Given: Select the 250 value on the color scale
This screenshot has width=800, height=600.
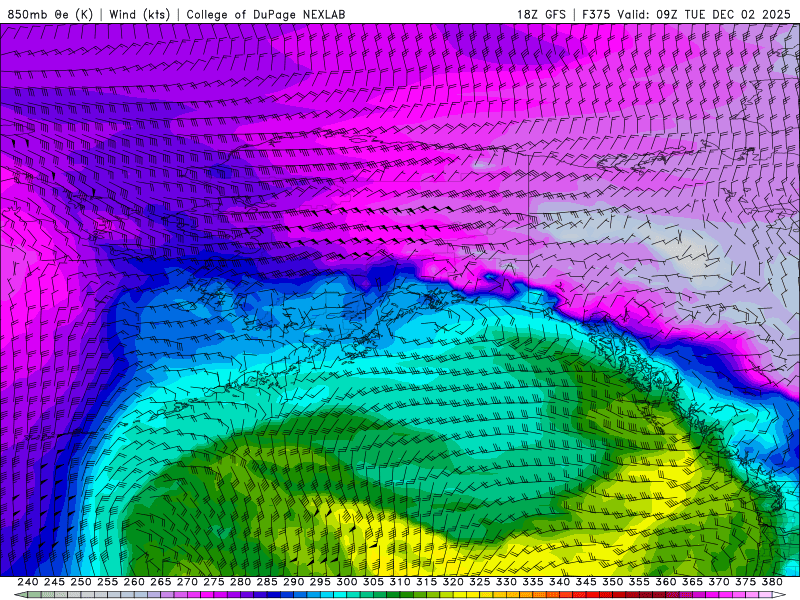Looking at the screenshot, I should 81,582.
